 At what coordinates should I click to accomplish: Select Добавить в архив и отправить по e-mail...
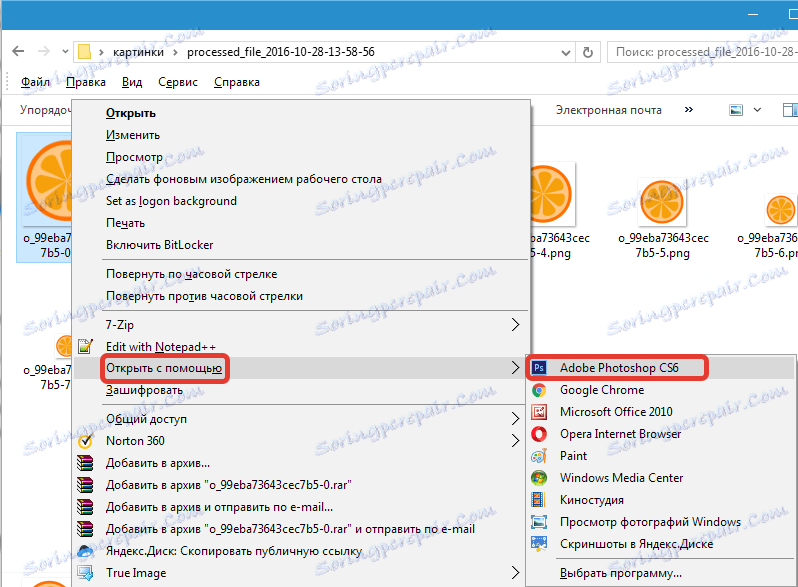(x=300, y=507)
